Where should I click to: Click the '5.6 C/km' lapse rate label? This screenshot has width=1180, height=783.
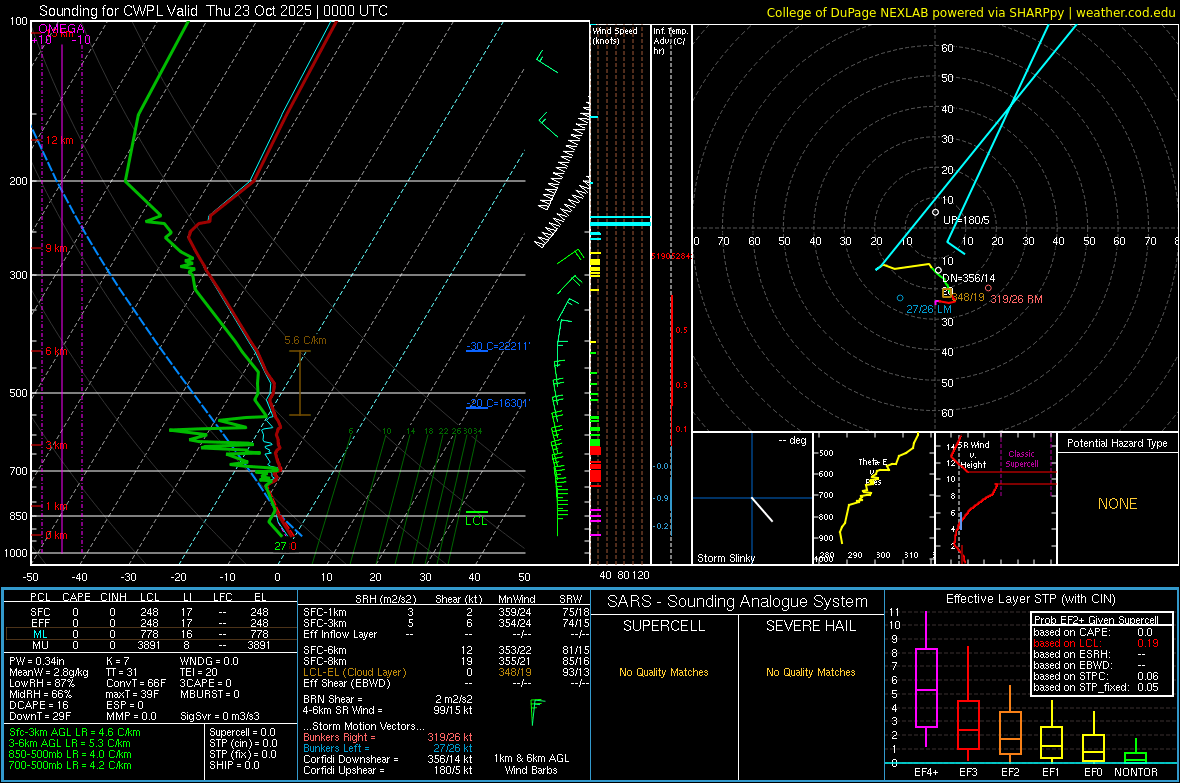coord(305,340)
